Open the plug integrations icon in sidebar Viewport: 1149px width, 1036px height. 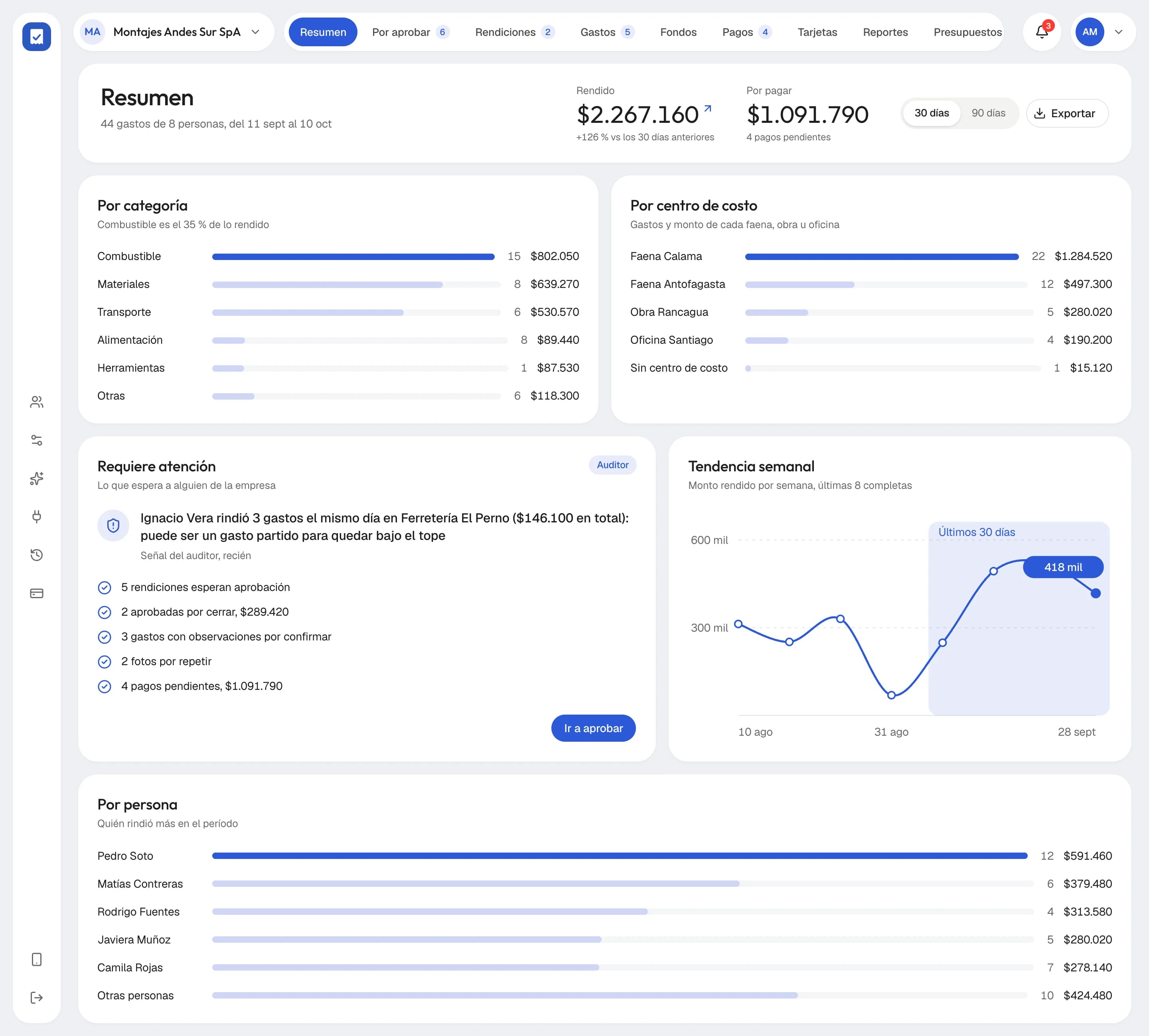coord(36,517)
